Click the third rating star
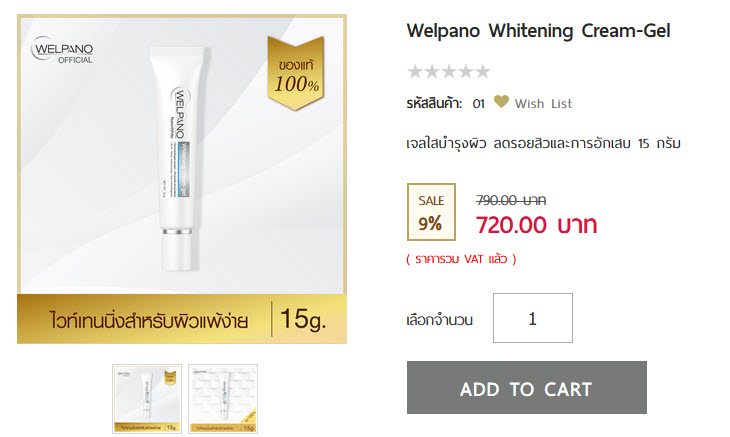The height and width of the screenshot is (437, 730). click(x=449, y=72)
